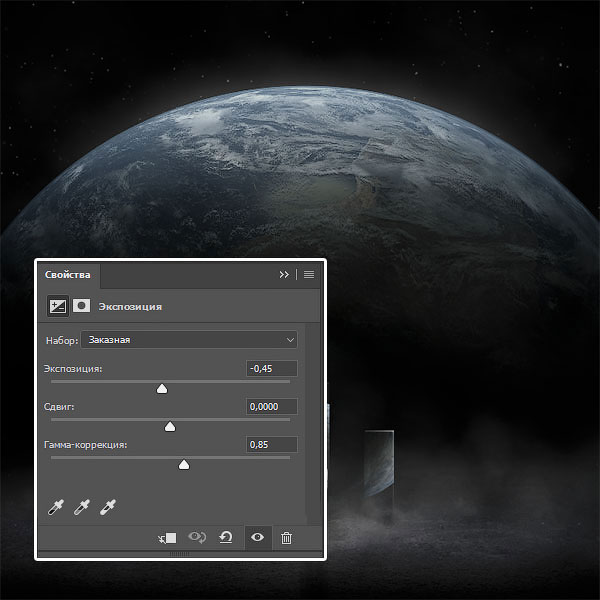Viewport: 600px width, 600px height.
Task: Select the exposure adjustment icon
Action: pyautogui.click(x=58, y=306)
